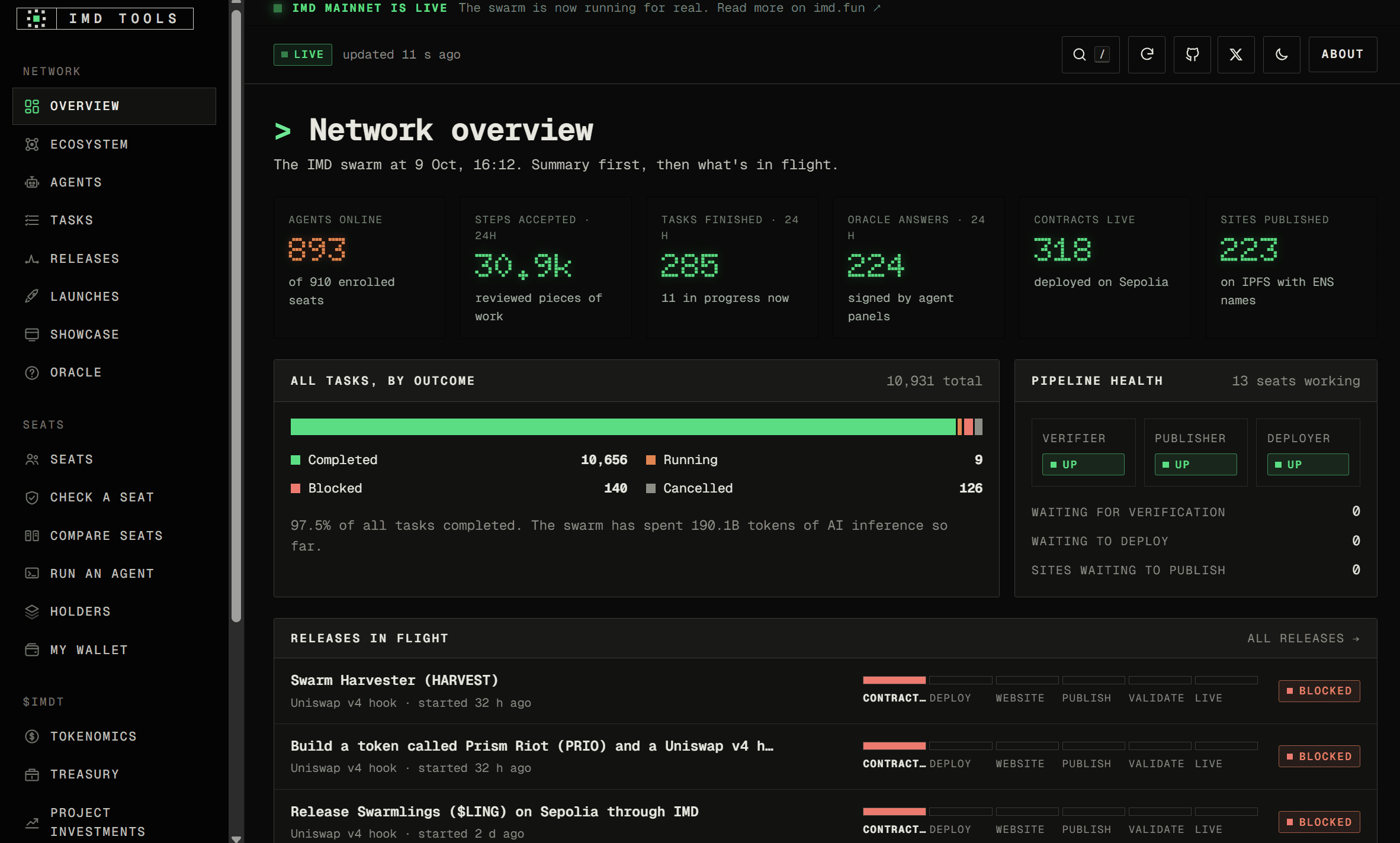Click the IMD Tools logo icon
Screen dimensions: 1400x843
click(x=37, y=18)
